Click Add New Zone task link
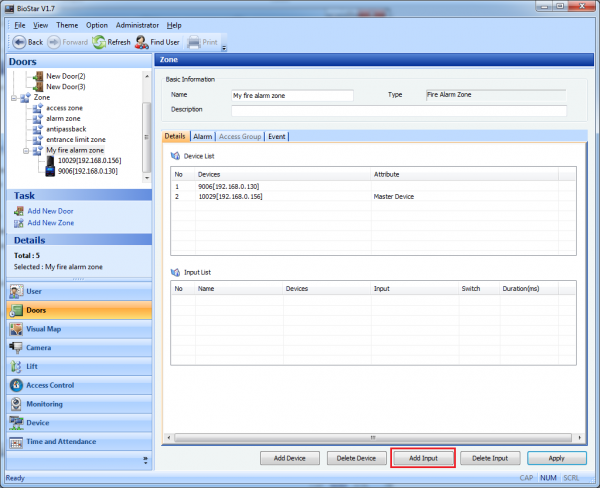The width and height of the screenshot is (600, 488). (49, 223)
